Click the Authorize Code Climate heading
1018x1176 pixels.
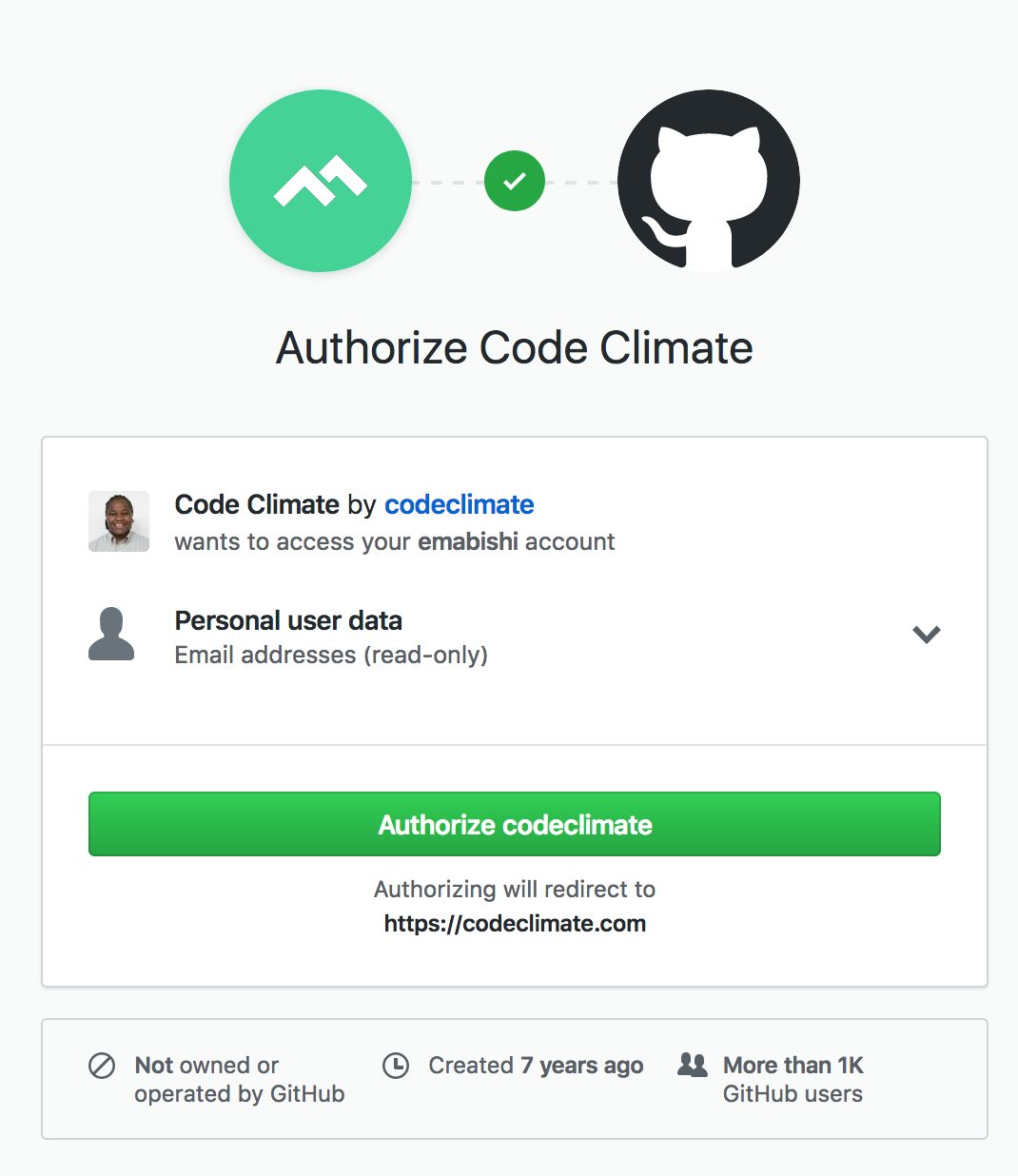coord(515,348)
